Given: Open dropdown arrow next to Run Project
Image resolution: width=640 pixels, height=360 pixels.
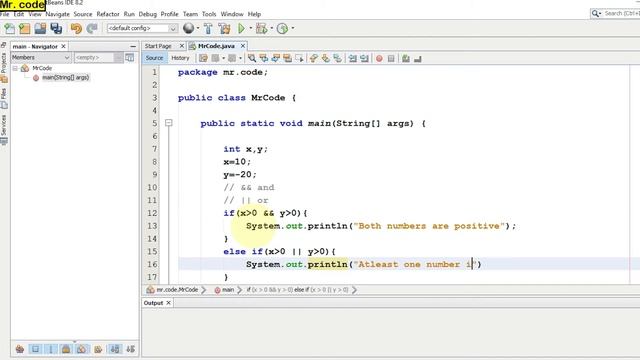Looking at the screenshot, I should (x=250, y=28).
